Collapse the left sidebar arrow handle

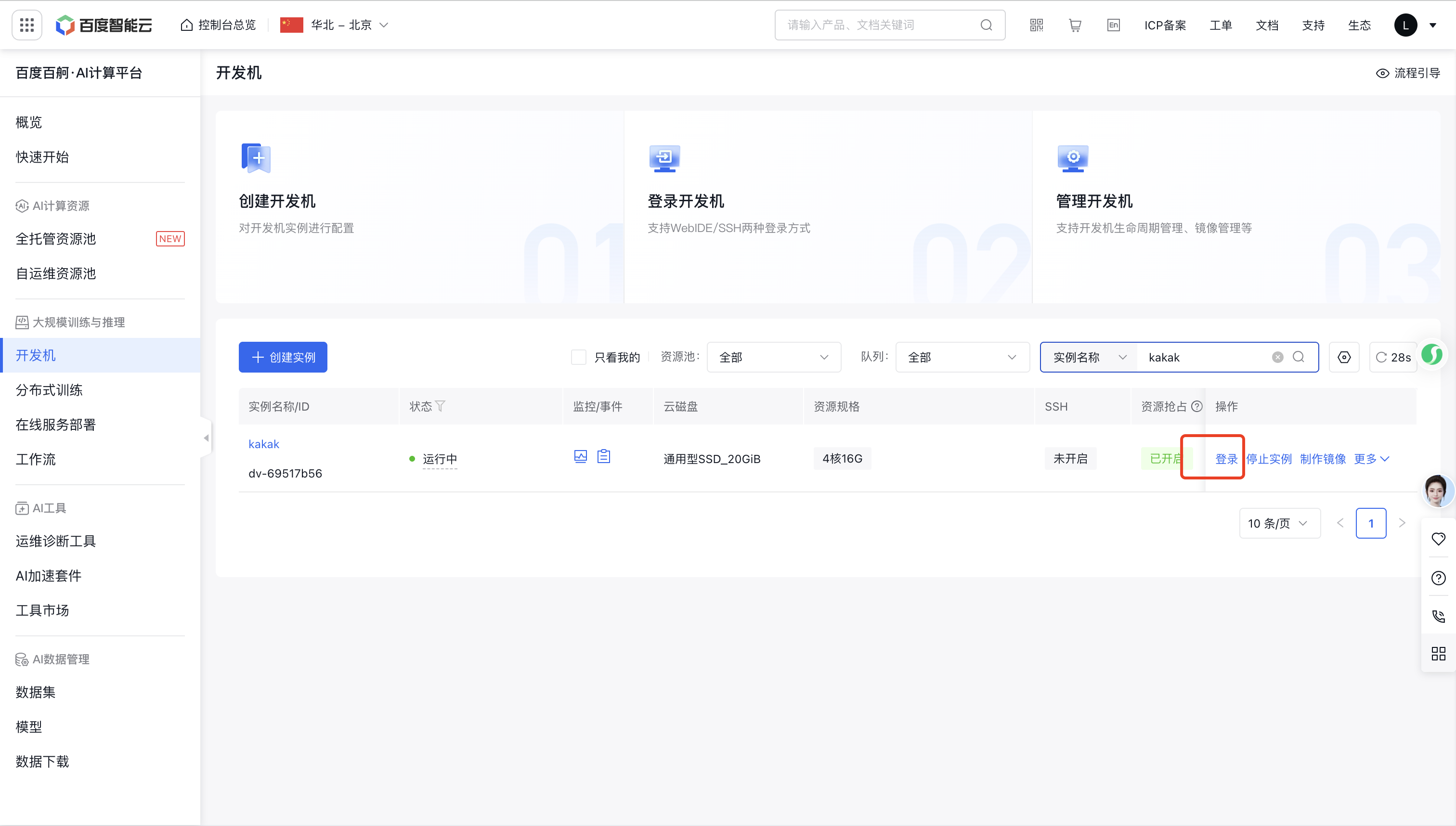coord(206,438)
